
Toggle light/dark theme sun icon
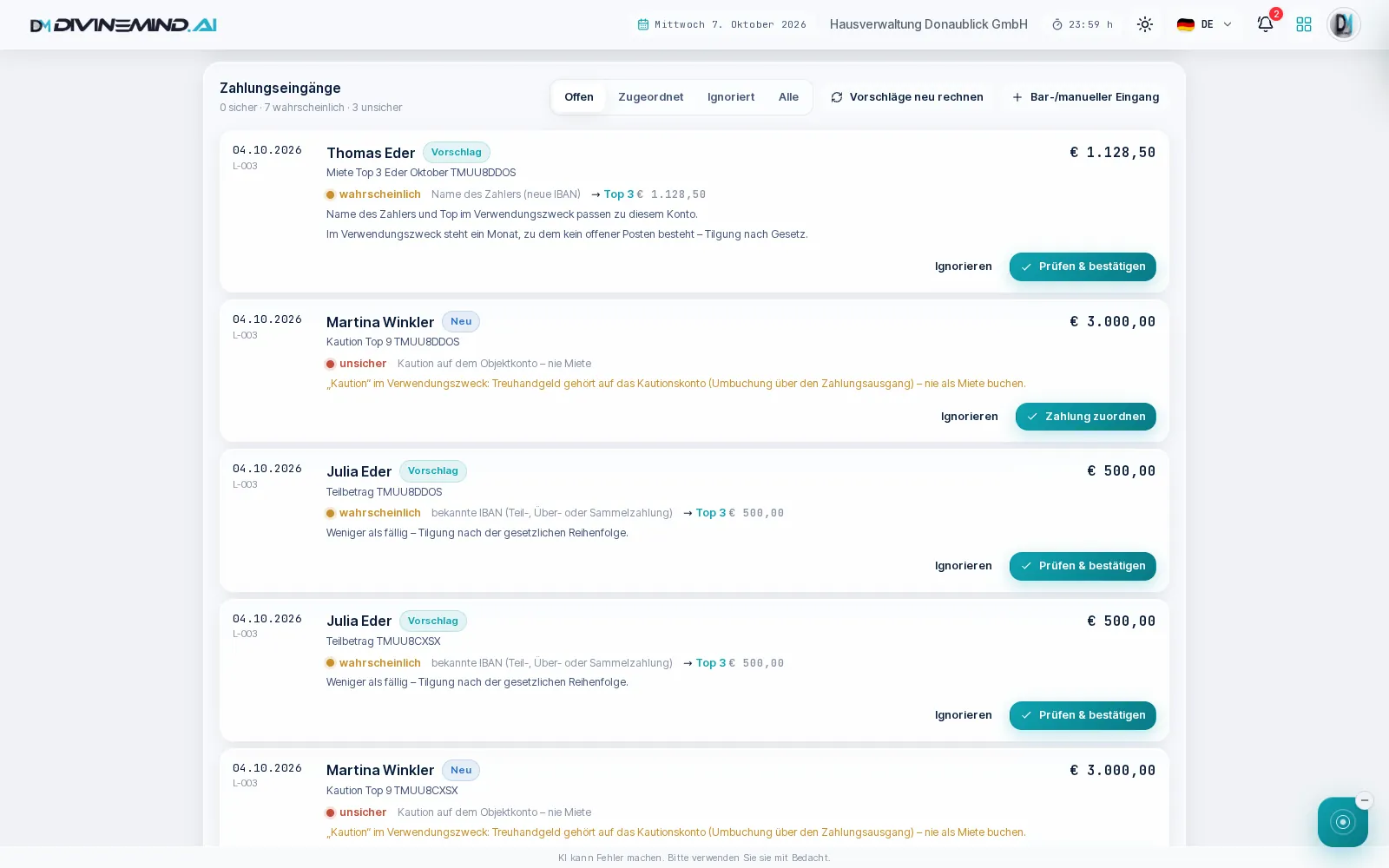[x=1145, y=24]
